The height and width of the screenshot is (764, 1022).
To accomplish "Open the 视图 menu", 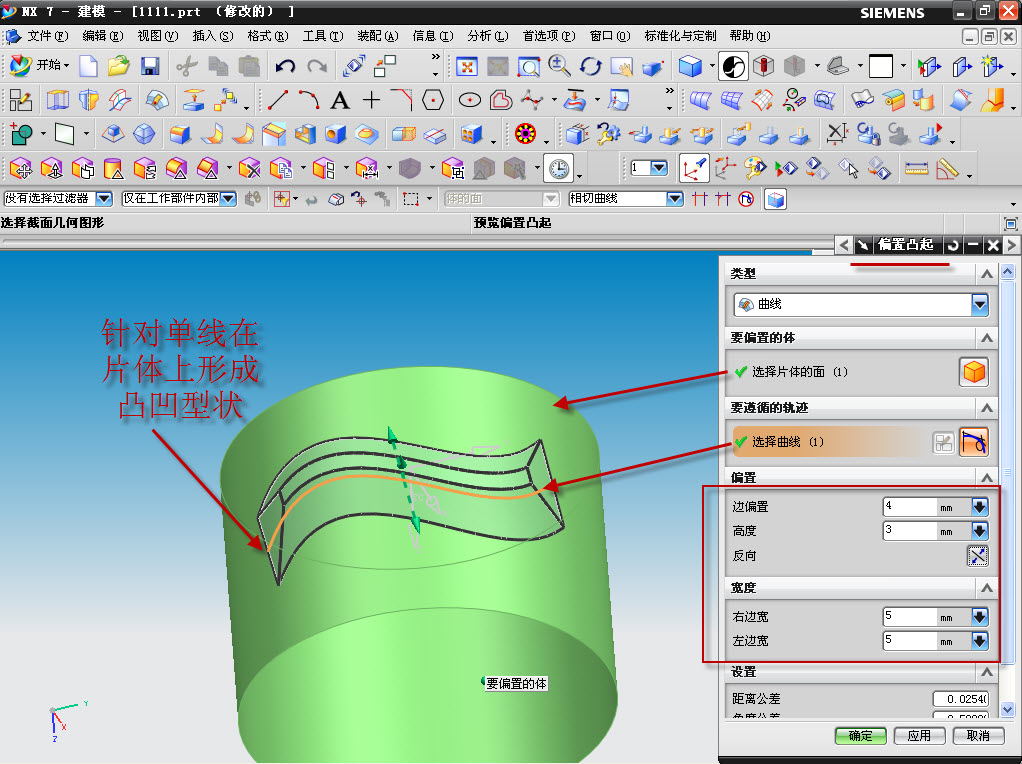I will tap(157, 36).
